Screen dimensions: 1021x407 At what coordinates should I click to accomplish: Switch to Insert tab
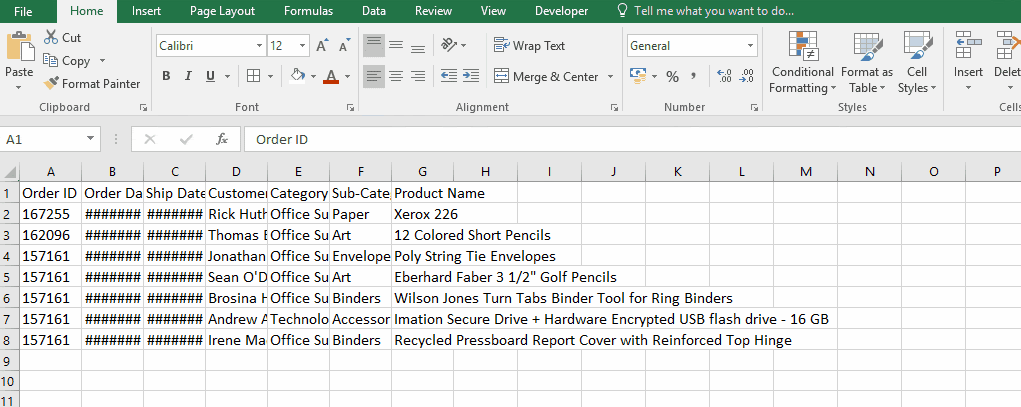[x=147, y=11]
